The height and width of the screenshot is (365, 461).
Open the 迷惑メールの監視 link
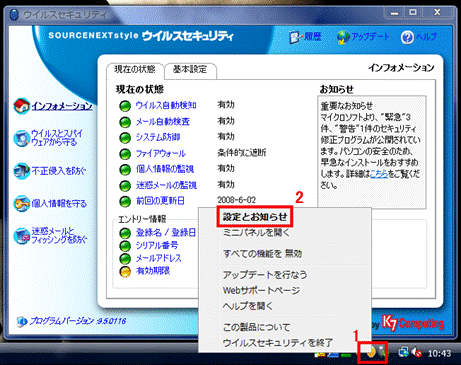tap(166, 185)
